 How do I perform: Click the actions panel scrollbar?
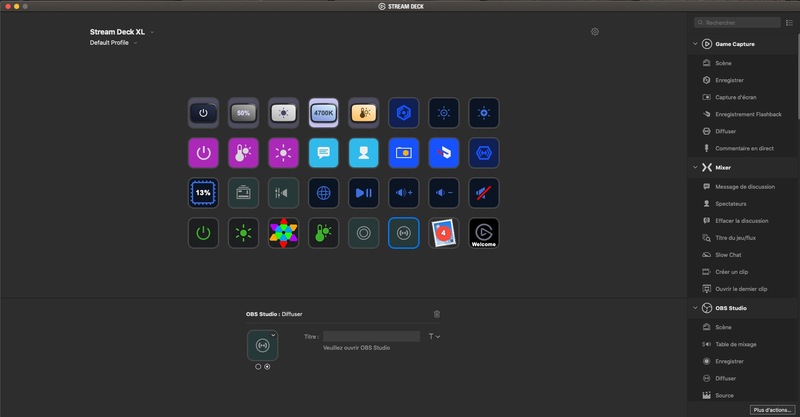click(798, 77)
